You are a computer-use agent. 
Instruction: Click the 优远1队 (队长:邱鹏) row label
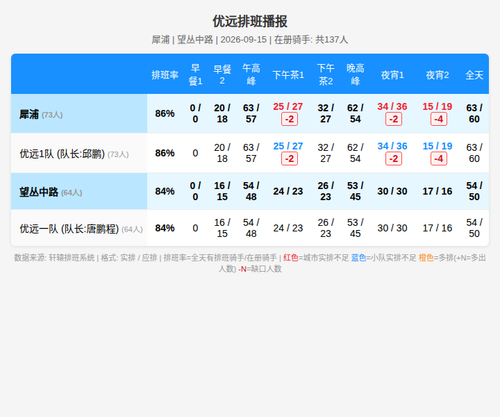point(74,154)
